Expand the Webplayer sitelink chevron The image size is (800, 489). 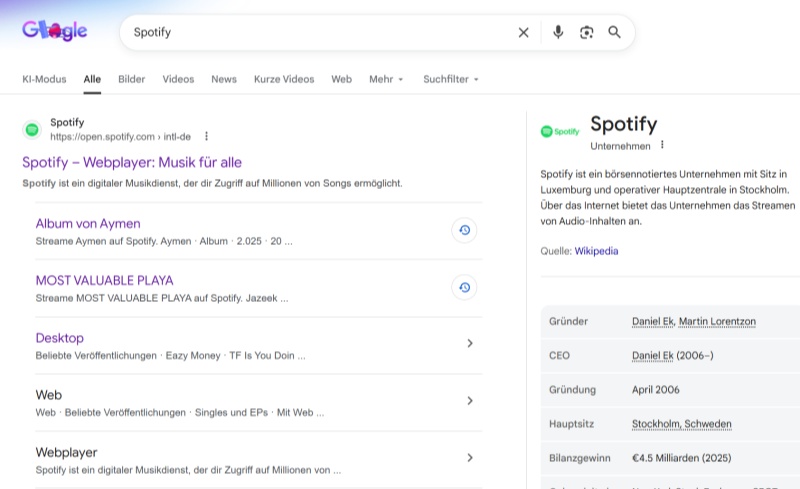(x=470, y=458)
